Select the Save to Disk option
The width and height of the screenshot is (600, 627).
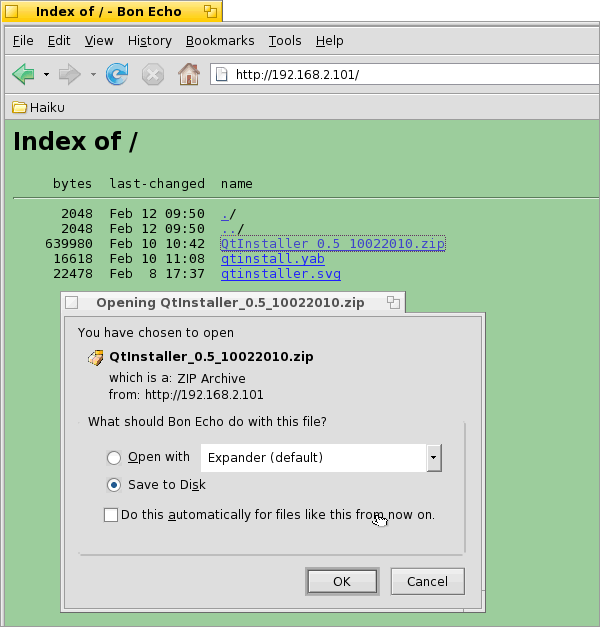tap(114, 485)
